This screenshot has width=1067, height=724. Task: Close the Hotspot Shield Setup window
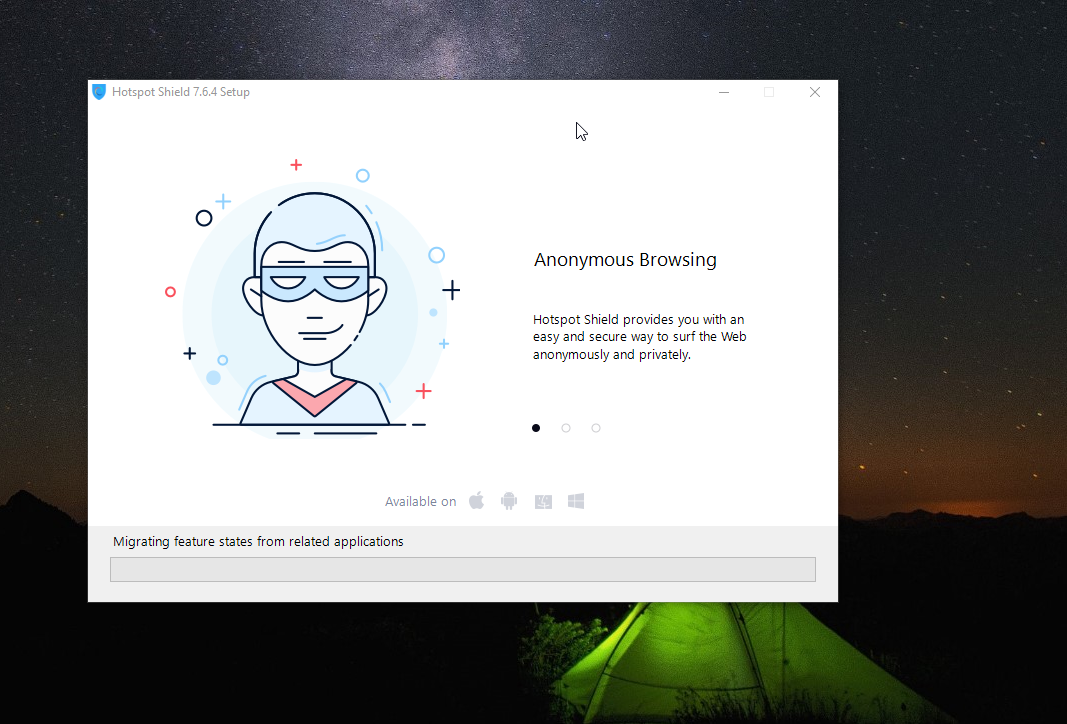(815, 92)
